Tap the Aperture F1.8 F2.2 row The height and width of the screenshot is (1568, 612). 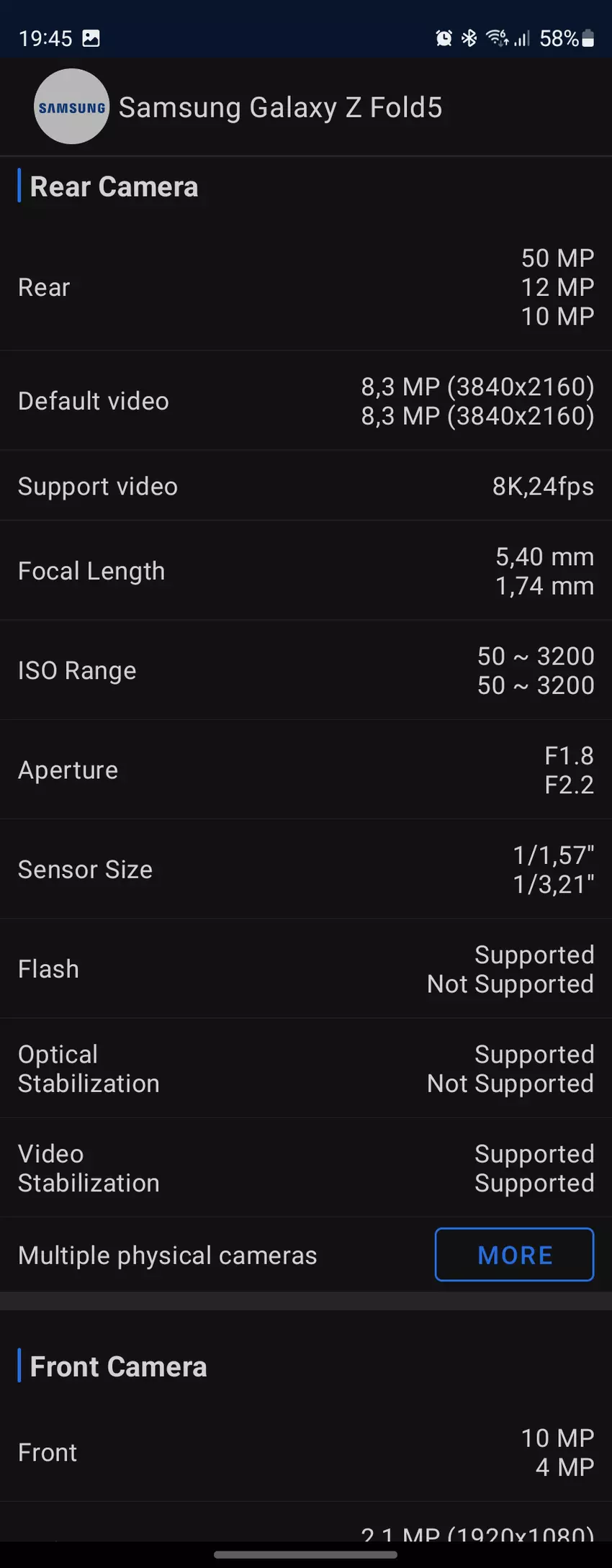[306, 770]
